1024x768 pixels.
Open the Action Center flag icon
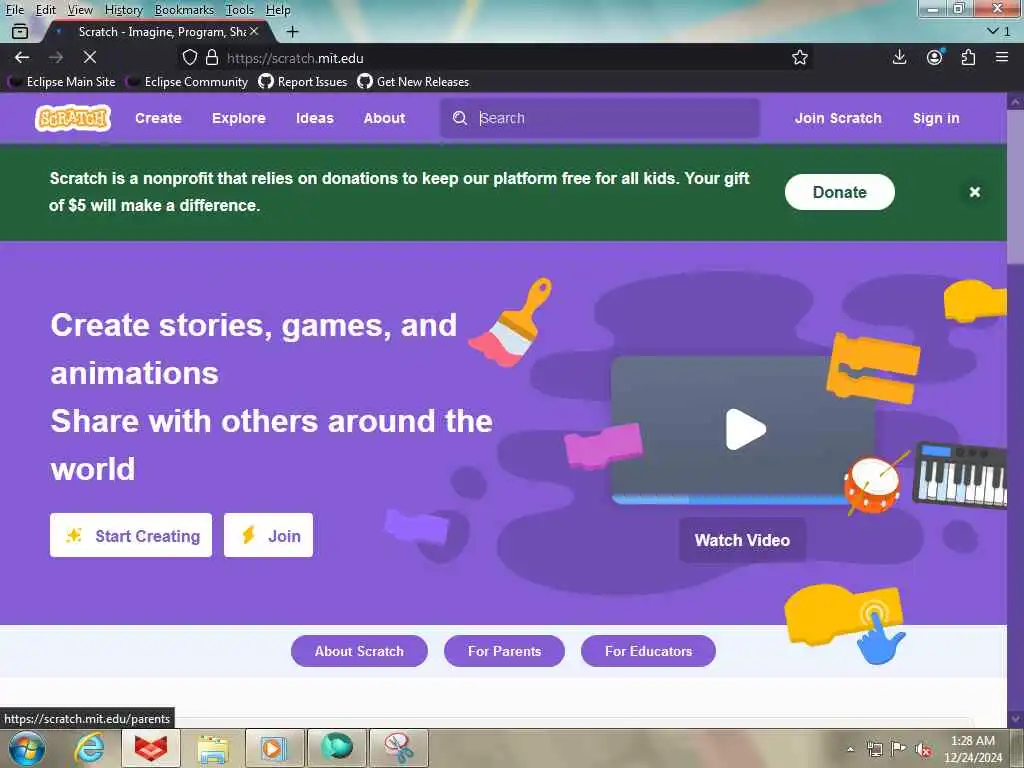(899, 749)
